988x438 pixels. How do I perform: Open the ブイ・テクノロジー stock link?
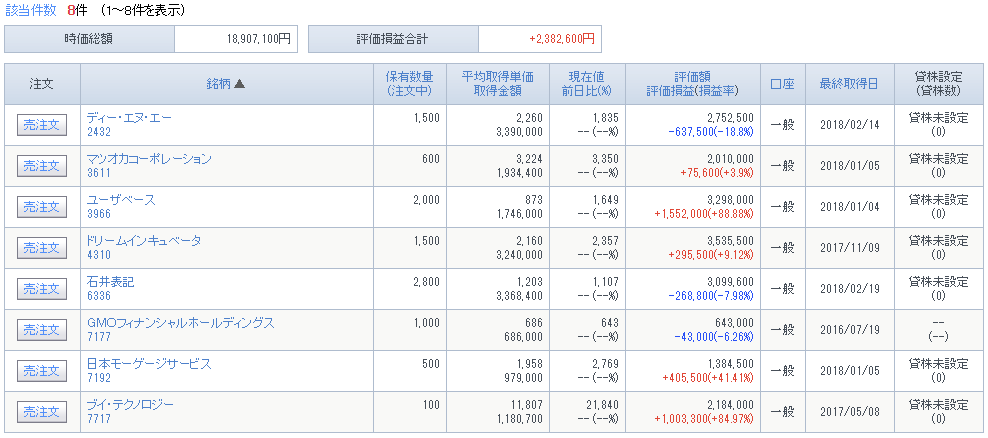tap(130, 405)
